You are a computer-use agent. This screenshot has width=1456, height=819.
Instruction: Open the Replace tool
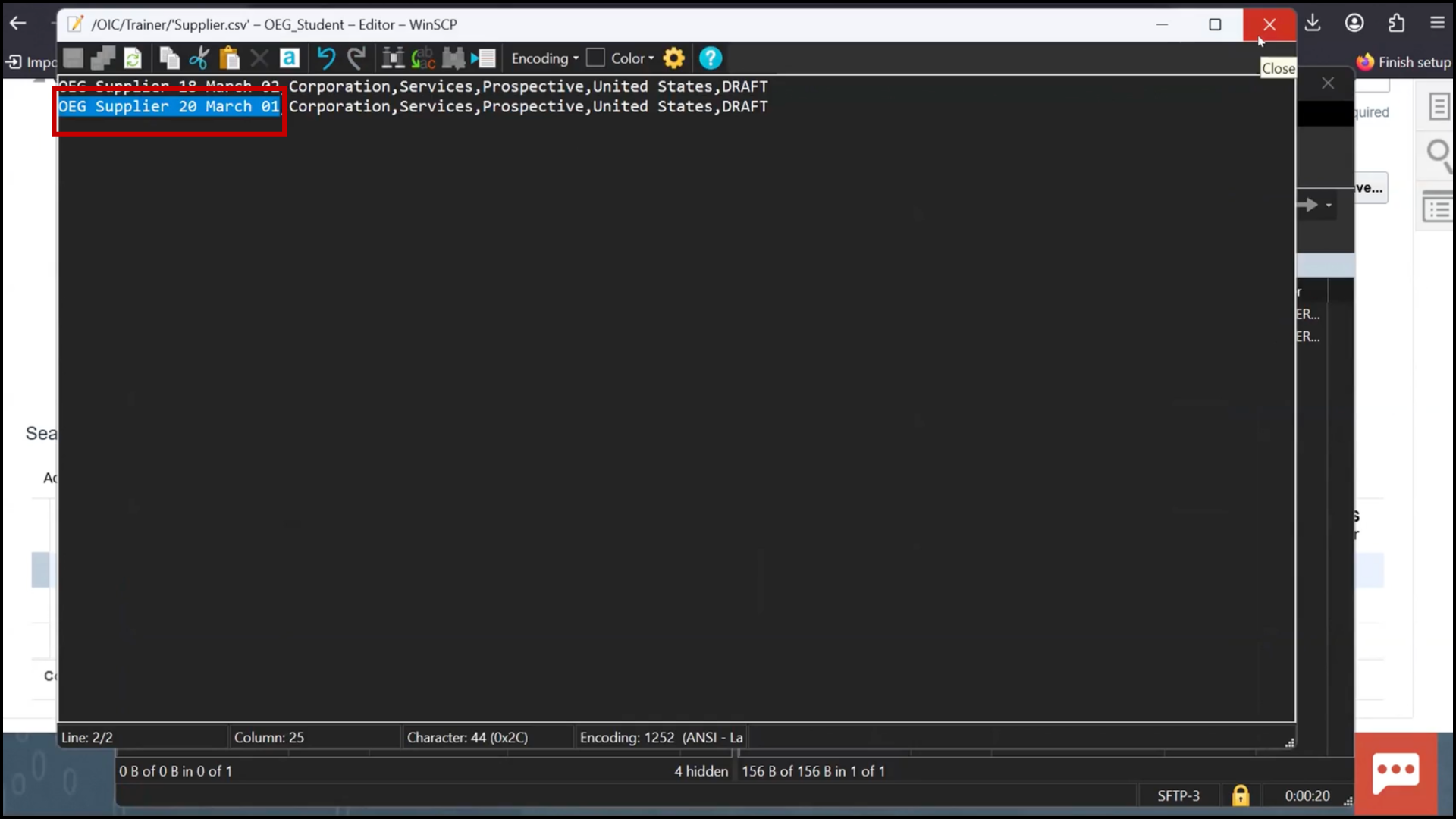(422, 58)
